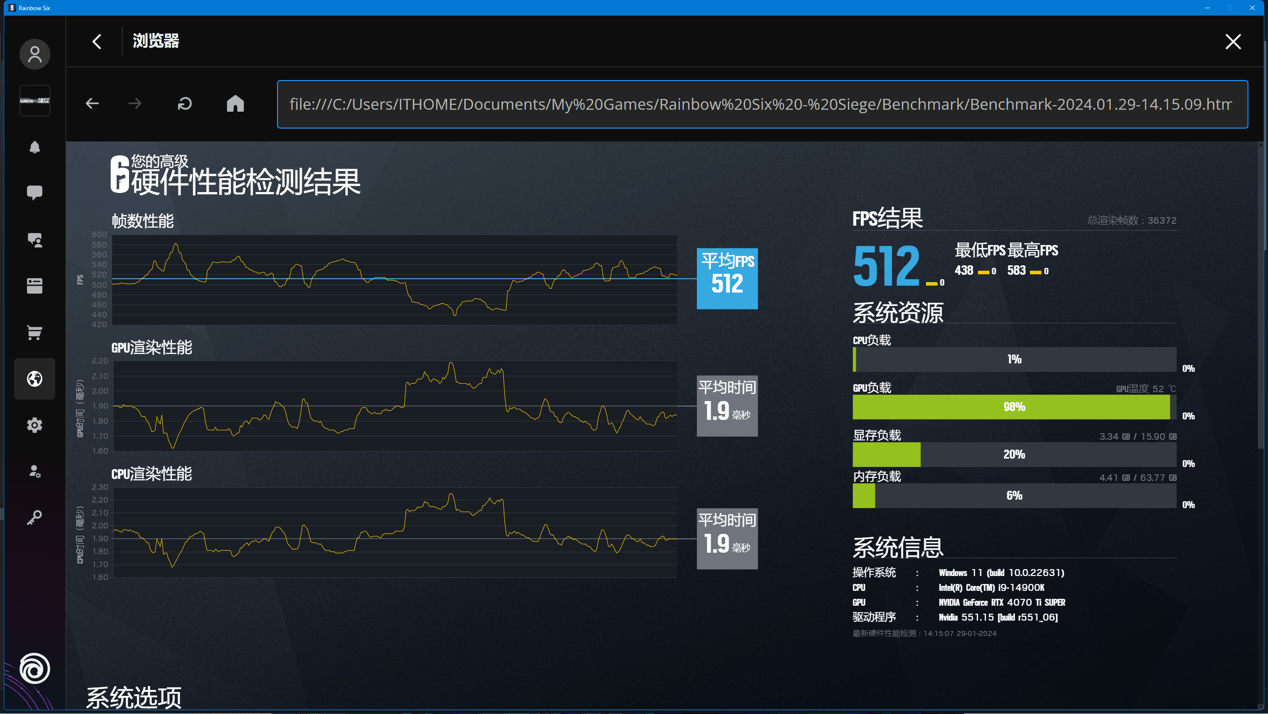Go to browser home page
The width and height of the screenshot is (1268, 714).
(235, 104)
